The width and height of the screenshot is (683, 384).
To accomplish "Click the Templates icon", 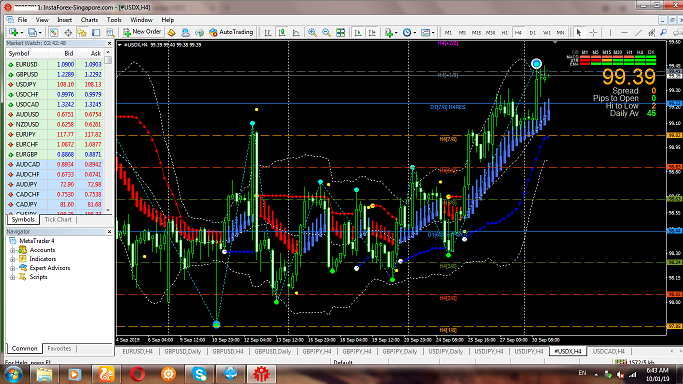I will [x=426, y=33].
